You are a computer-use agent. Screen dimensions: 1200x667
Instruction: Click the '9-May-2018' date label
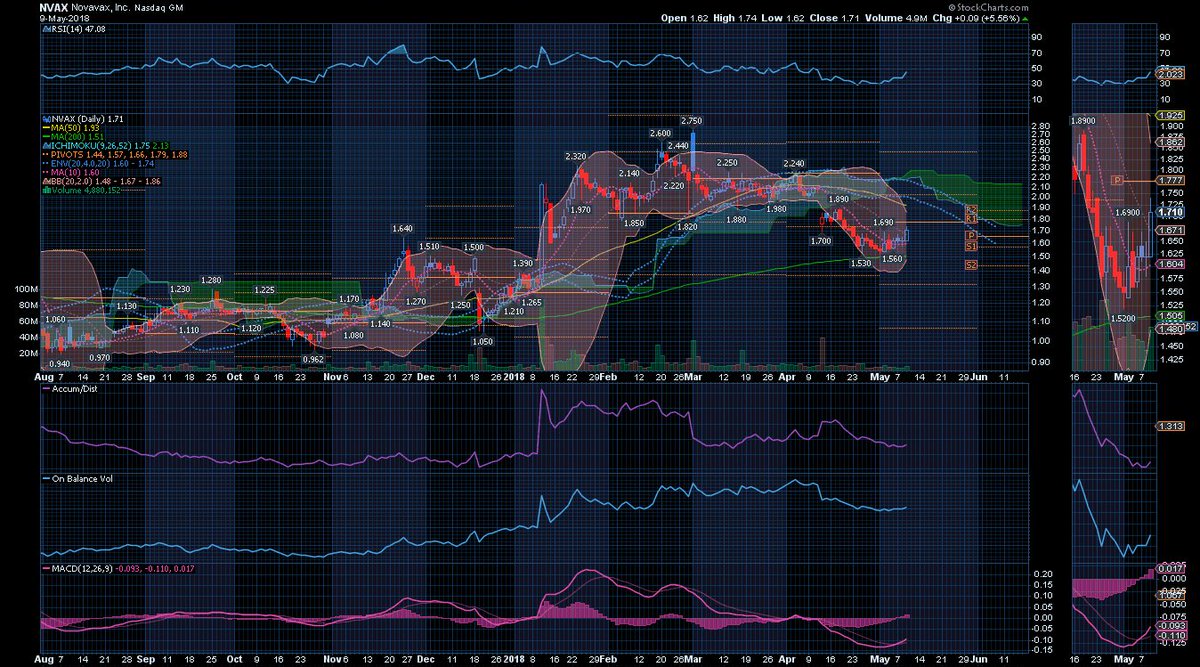click(x=65, y=19)
